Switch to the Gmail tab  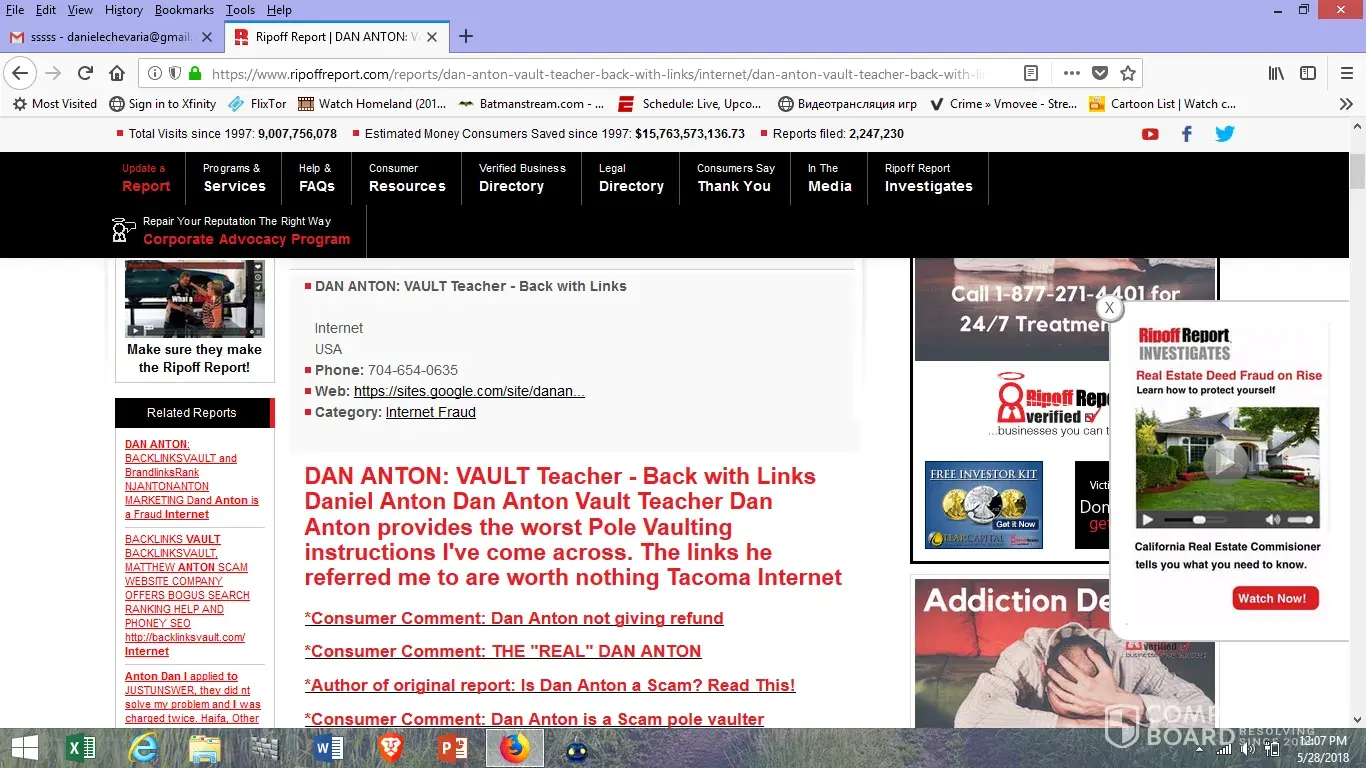110,37
